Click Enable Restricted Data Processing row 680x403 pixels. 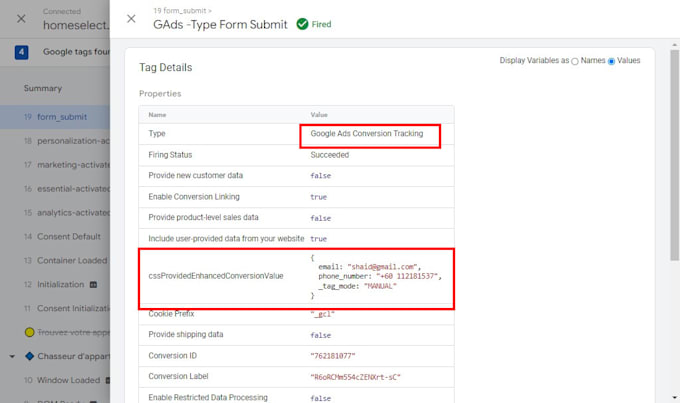point(296,397)
